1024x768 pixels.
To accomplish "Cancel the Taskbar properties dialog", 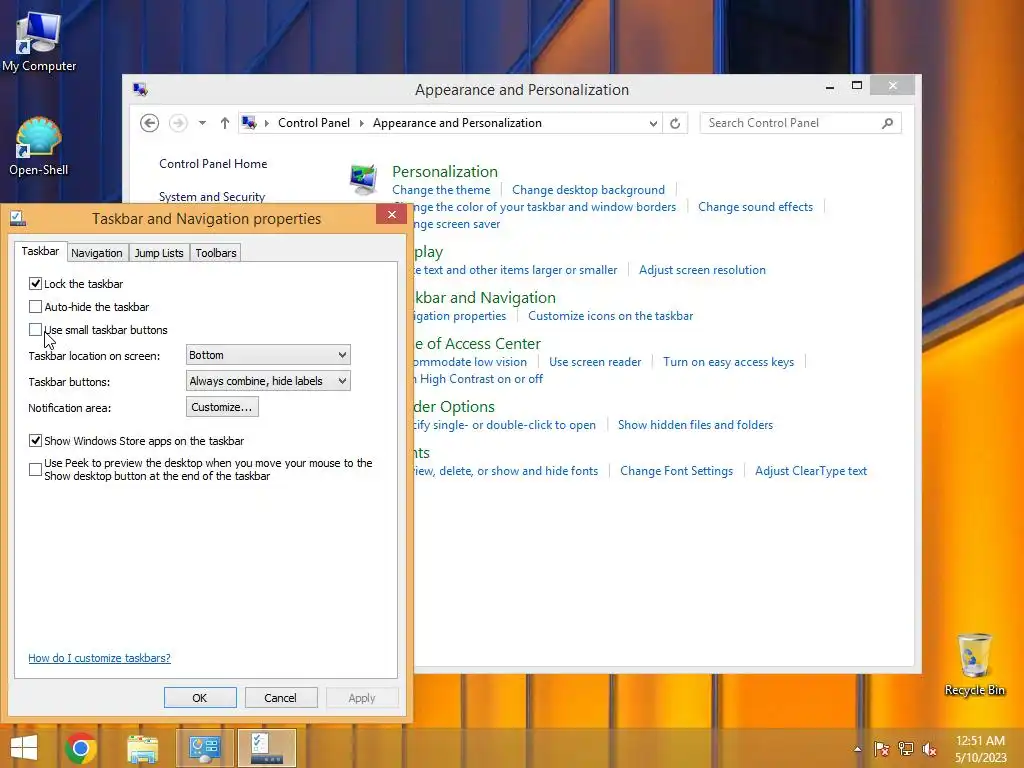I will 280,697.
